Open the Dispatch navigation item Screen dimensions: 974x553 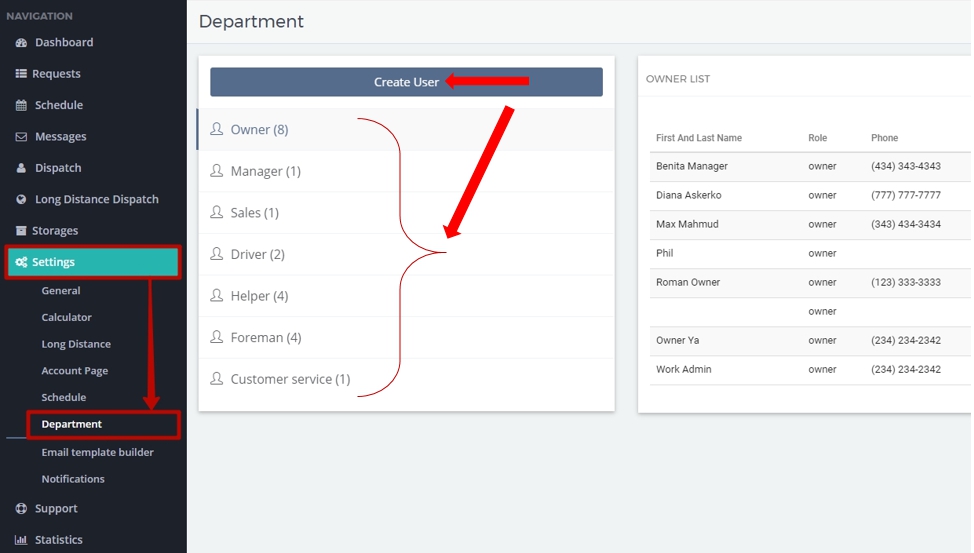[x=58, y=168]
